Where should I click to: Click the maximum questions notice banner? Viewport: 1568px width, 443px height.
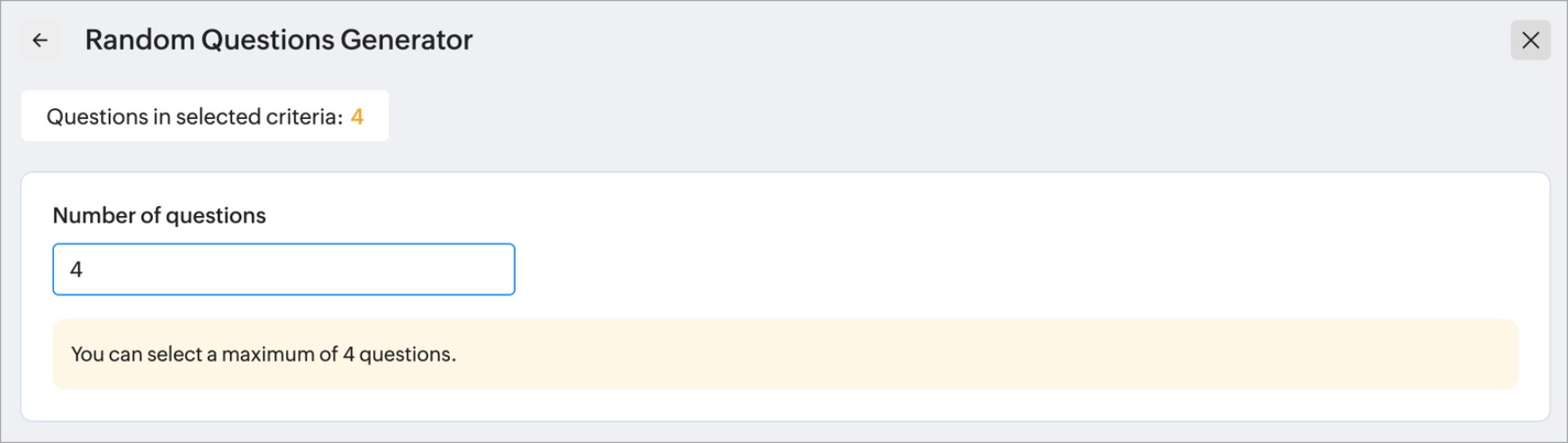click(x=784, y=354)
